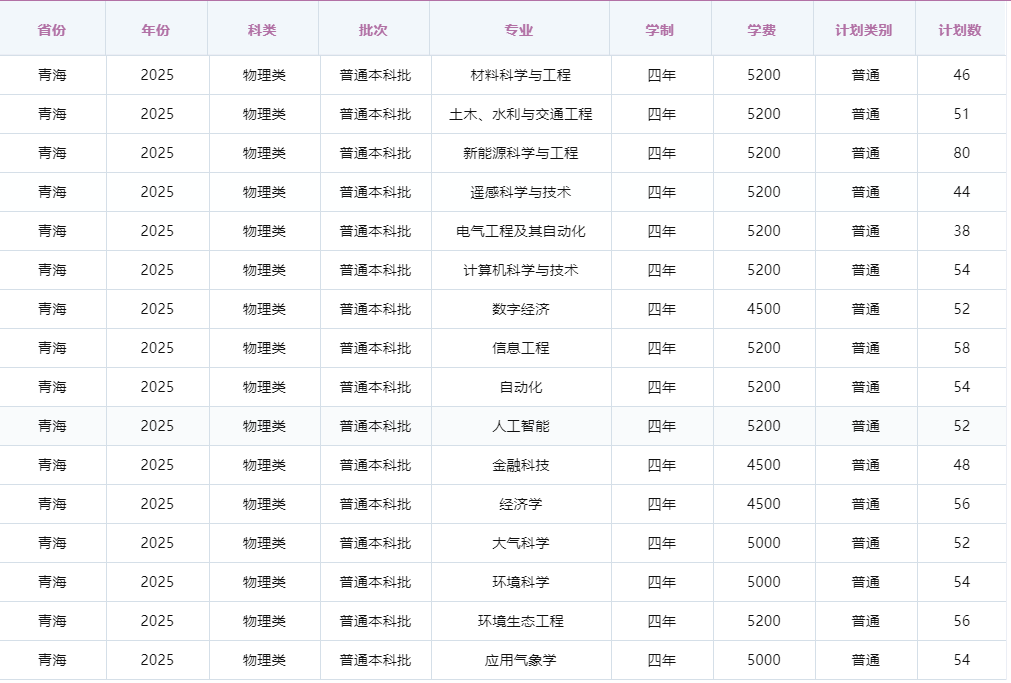The image size is (1011, 683).
Task: Click the 数字经济 major cell
Action: tap(520, 309)
